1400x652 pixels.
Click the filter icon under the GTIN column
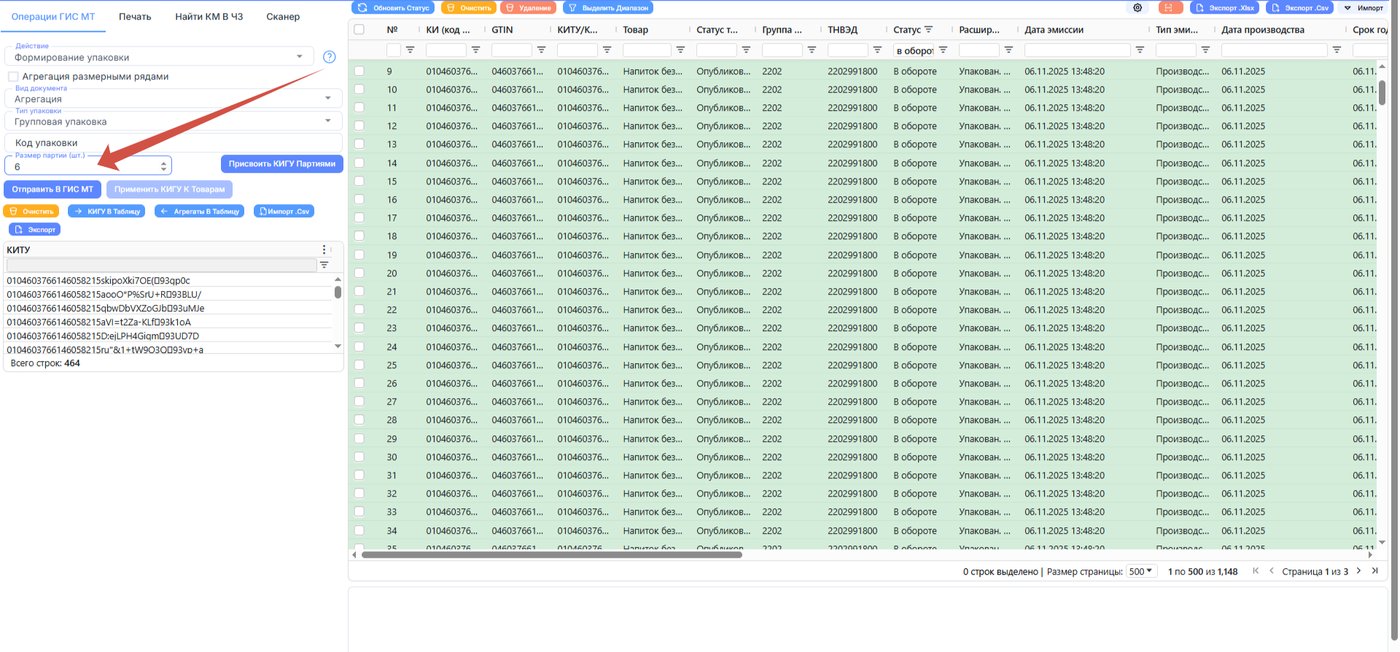[541, 49]
